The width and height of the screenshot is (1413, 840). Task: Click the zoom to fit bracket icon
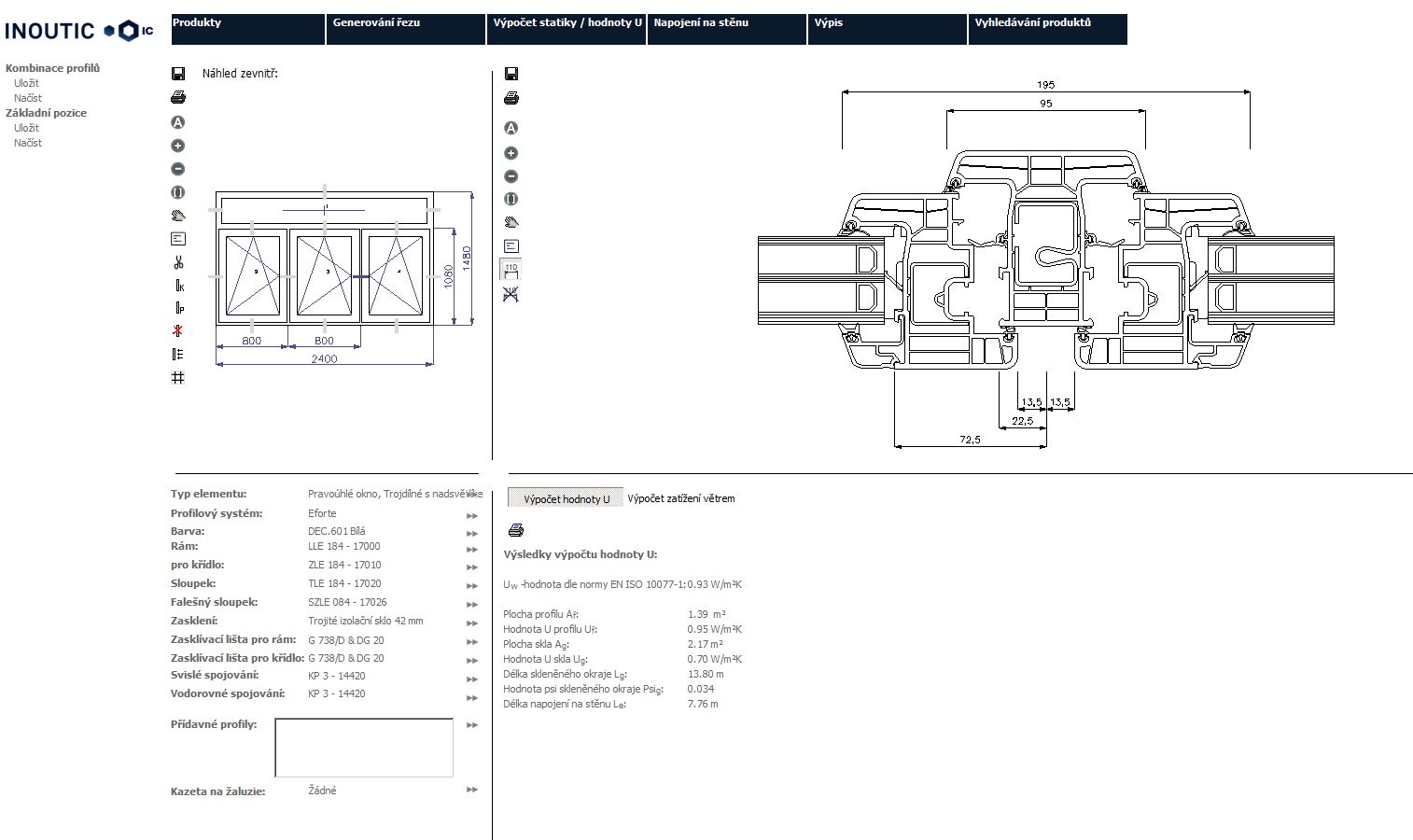tap(177, 193)
